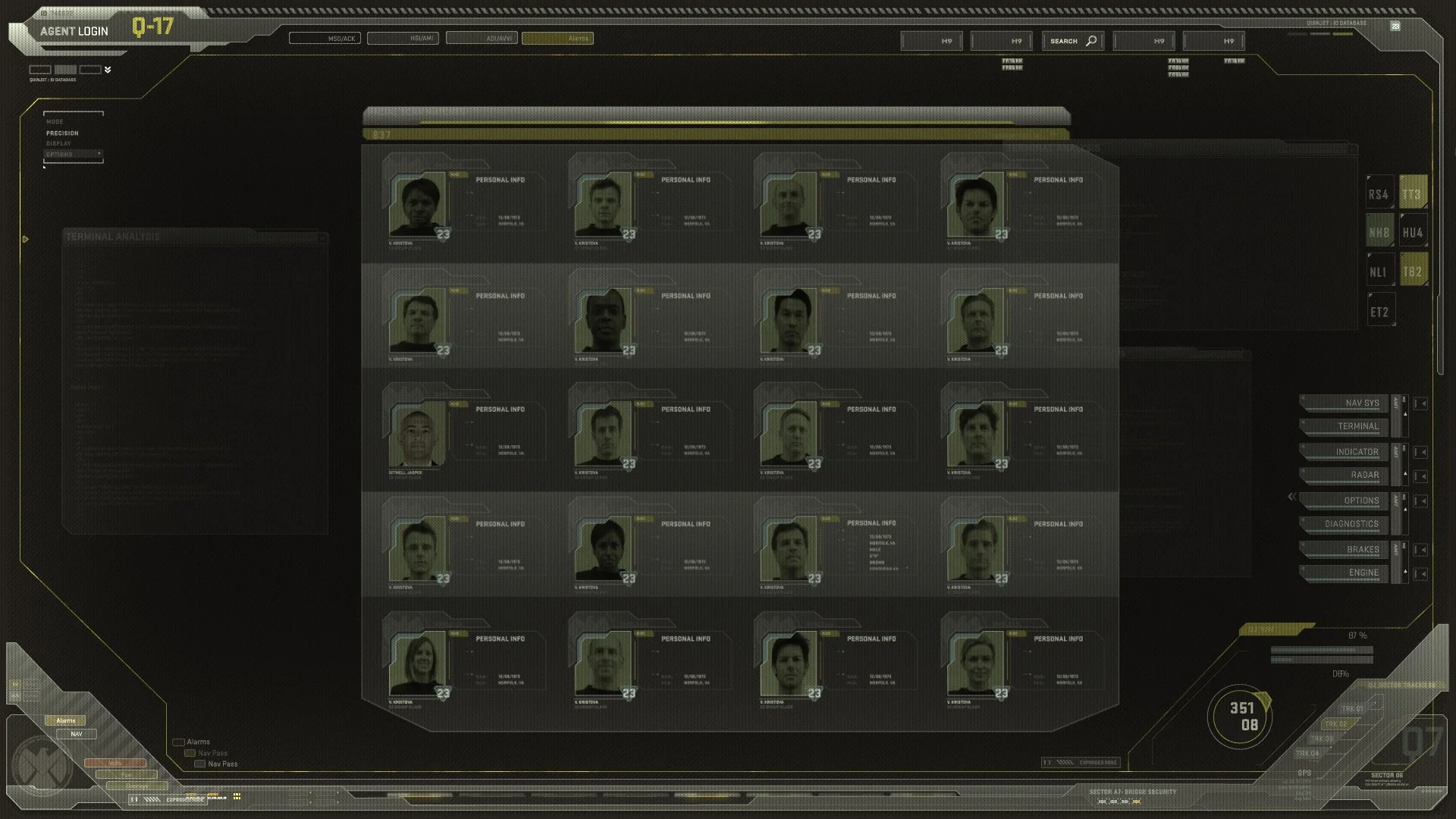Open the Options dropdown in mode panel
Image resolution: width=1456 pixels, height=819 pixels.
point(73,154)
